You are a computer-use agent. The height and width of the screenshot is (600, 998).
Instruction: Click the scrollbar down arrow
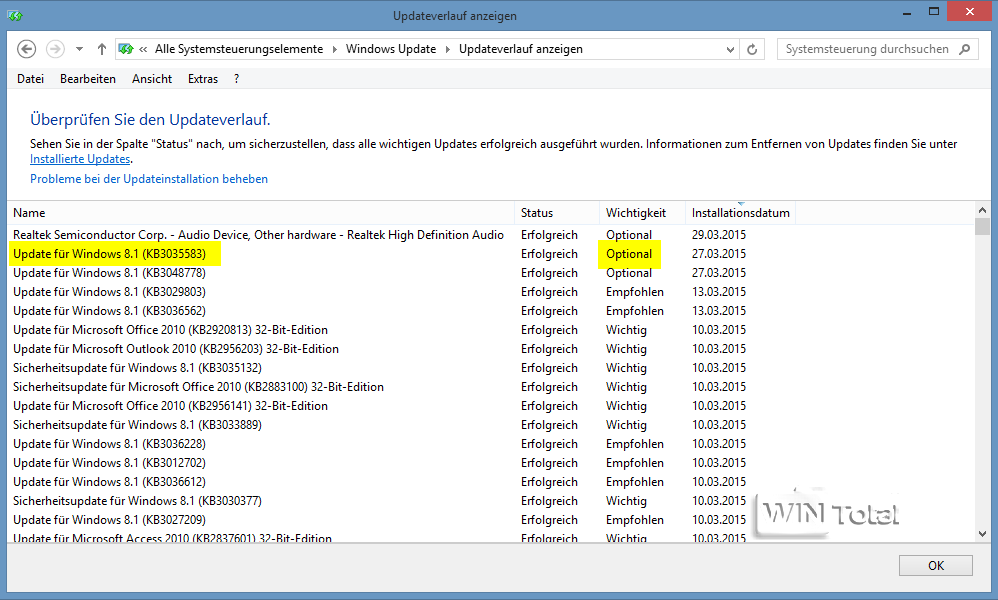click(x=982, y=534)
